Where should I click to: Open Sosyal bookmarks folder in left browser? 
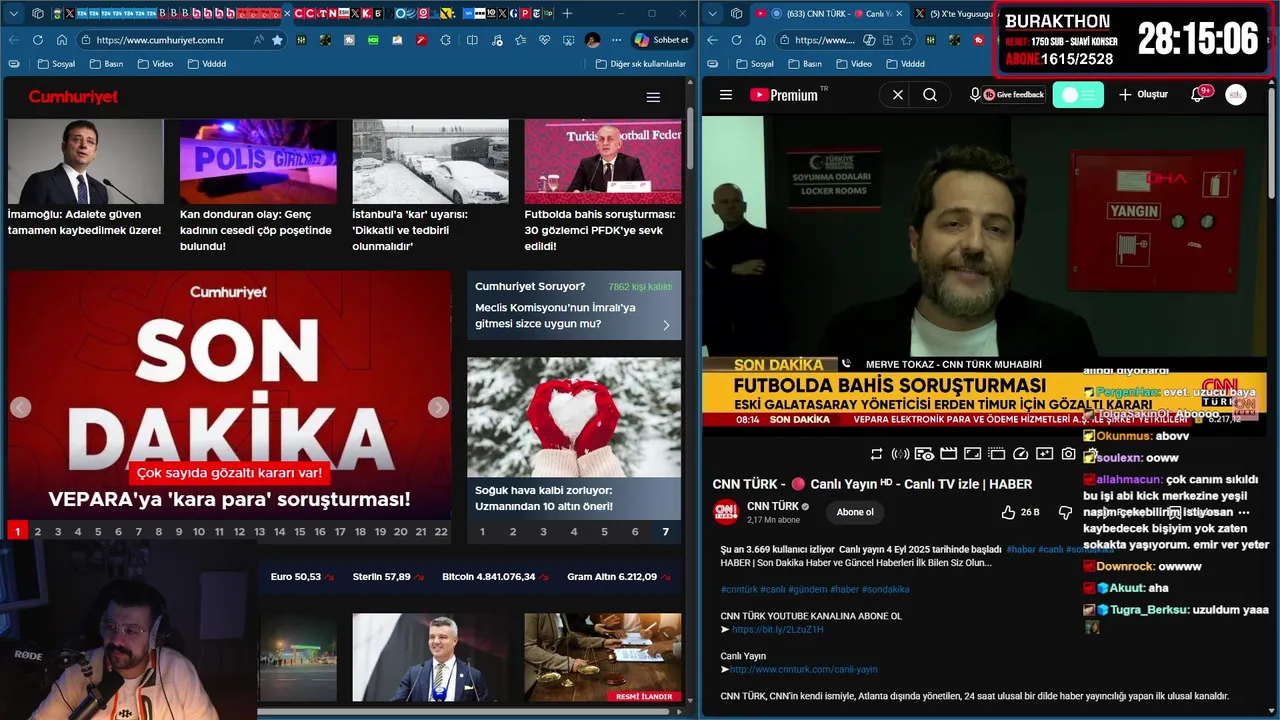[56, 64]
